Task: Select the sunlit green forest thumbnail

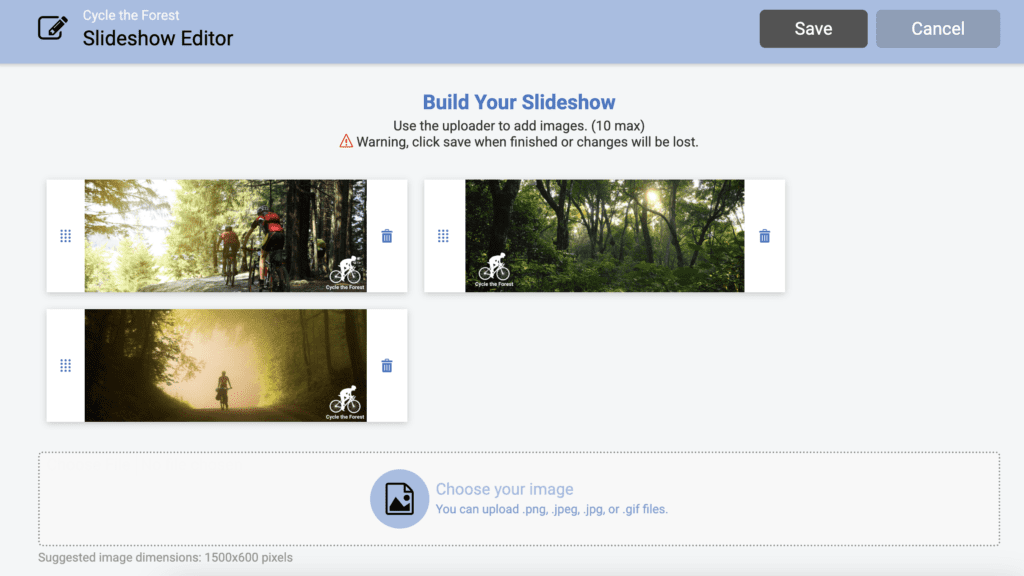Action: (605, 236)
